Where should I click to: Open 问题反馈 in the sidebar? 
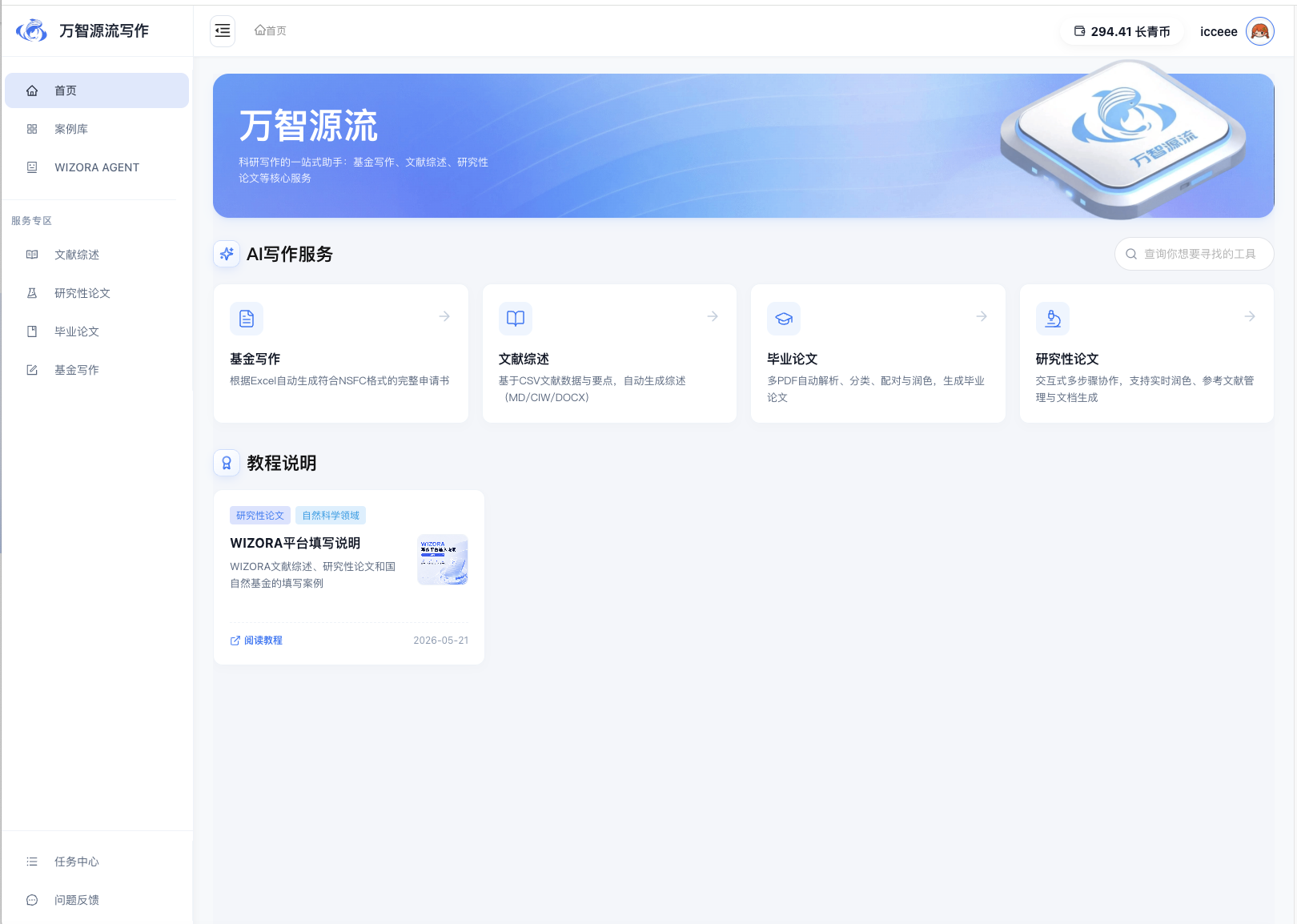(x=97, y=900)
